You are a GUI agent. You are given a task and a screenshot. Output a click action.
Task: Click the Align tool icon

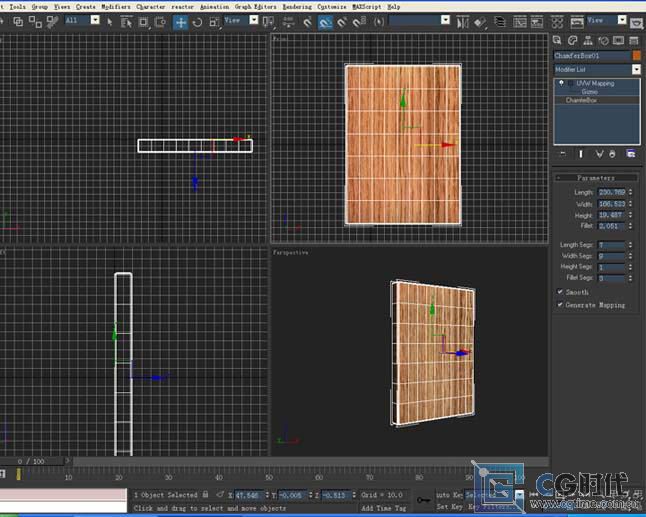click(480, 22)
